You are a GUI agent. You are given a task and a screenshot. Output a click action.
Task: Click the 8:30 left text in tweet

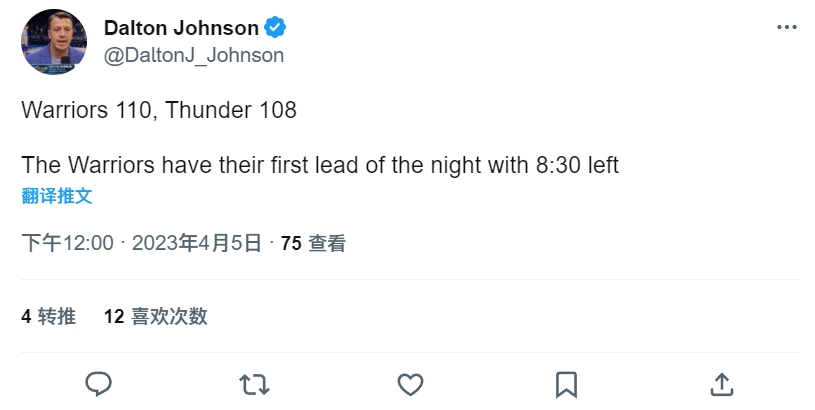577,165
